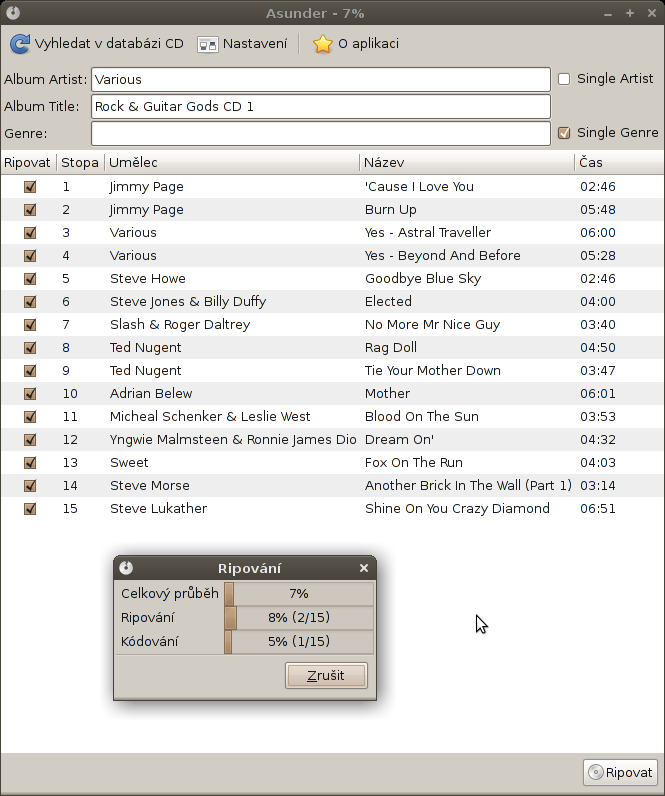Image resolution: width=665 pixels, height=796 pixels.
Task: Toggle rip checkbox for Shine On You Crazy Diamond
Action: point(30,509)
